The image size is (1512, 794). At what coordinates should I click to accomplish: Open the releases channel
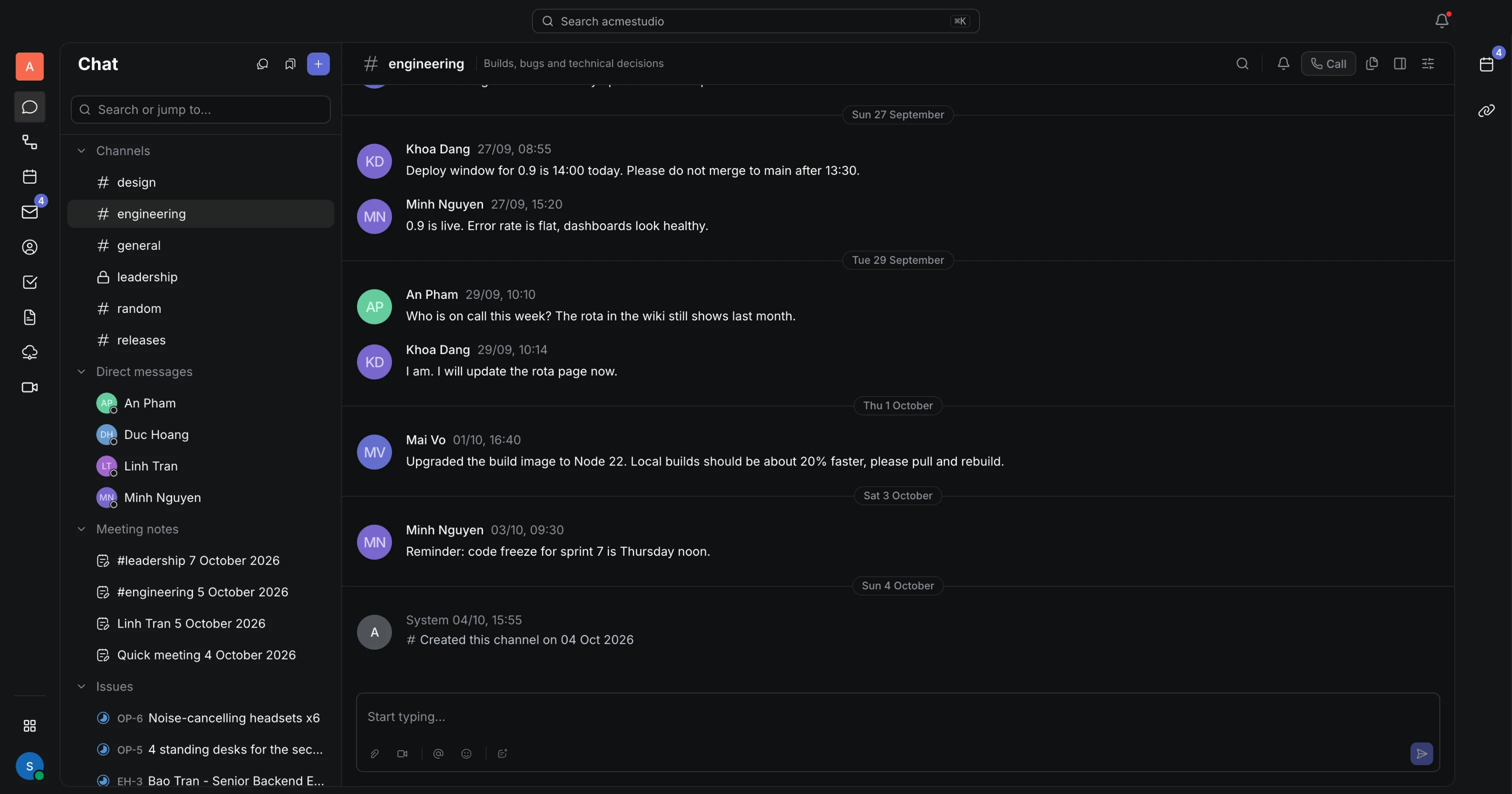click(x=200, y=340)
